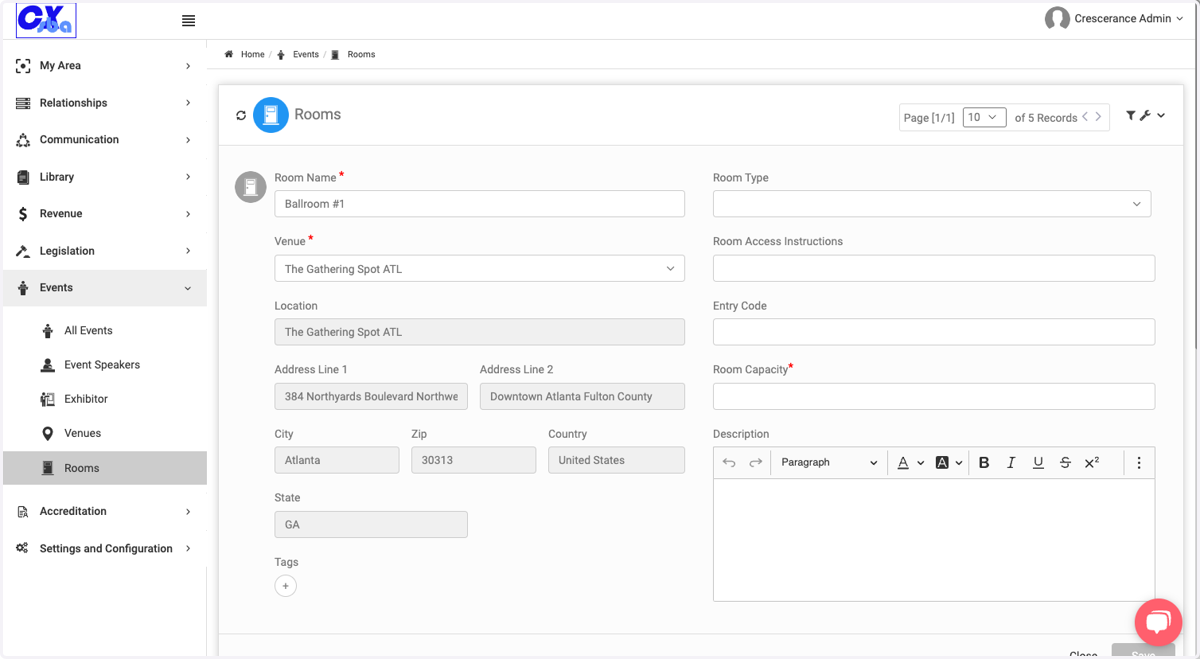Screen dimensions: 1200x659
Task: Apply bold formatting in Description
Action: click(984, 462)
